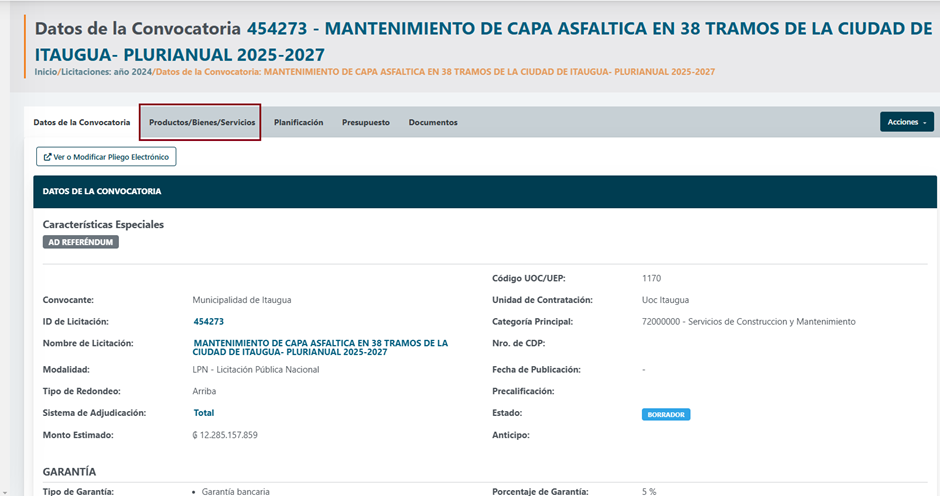The image size is (940, 496).
Task: Go to the Presupuesto tab
Action: pos(366,122)
